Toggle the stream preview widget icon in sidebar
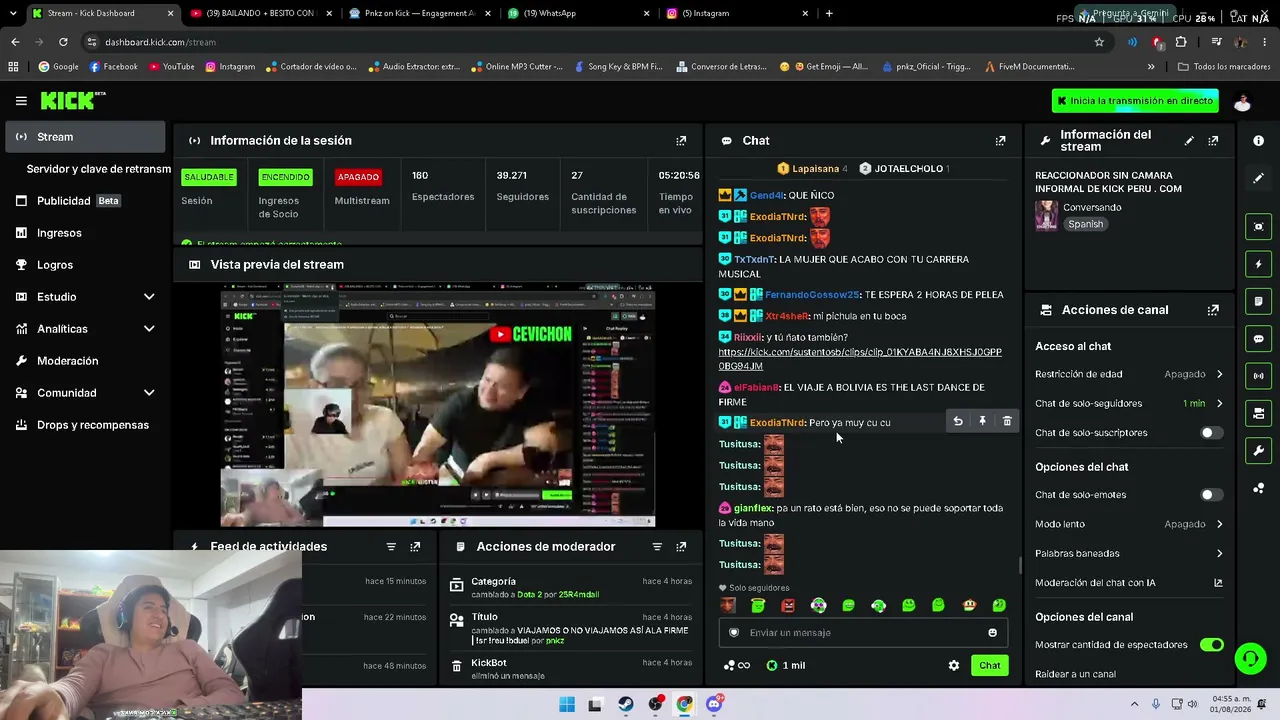Screen dimensions: 1280x720 1258,227
